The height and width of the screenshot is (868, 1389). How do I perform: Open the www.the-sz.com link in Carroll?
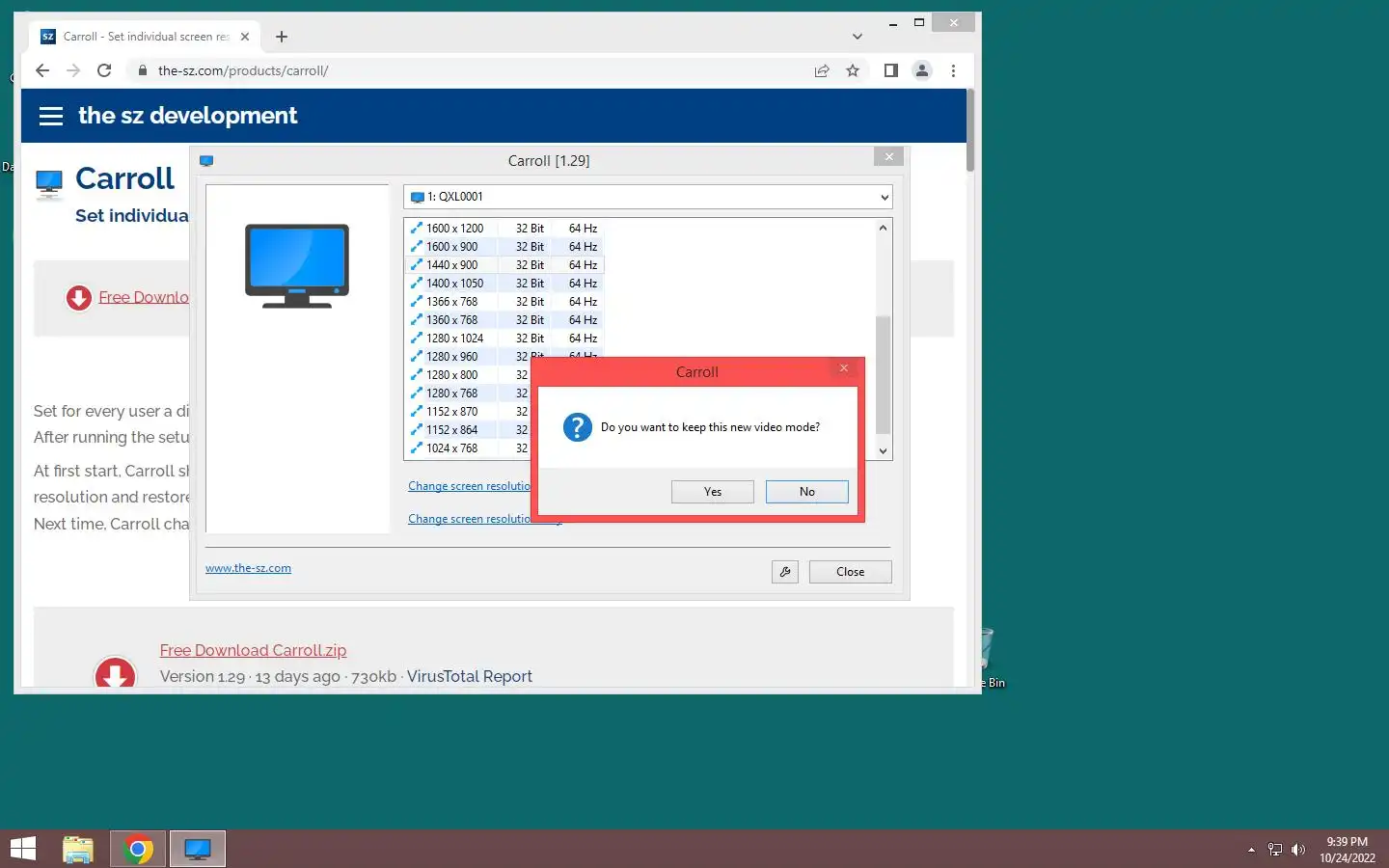248,568
